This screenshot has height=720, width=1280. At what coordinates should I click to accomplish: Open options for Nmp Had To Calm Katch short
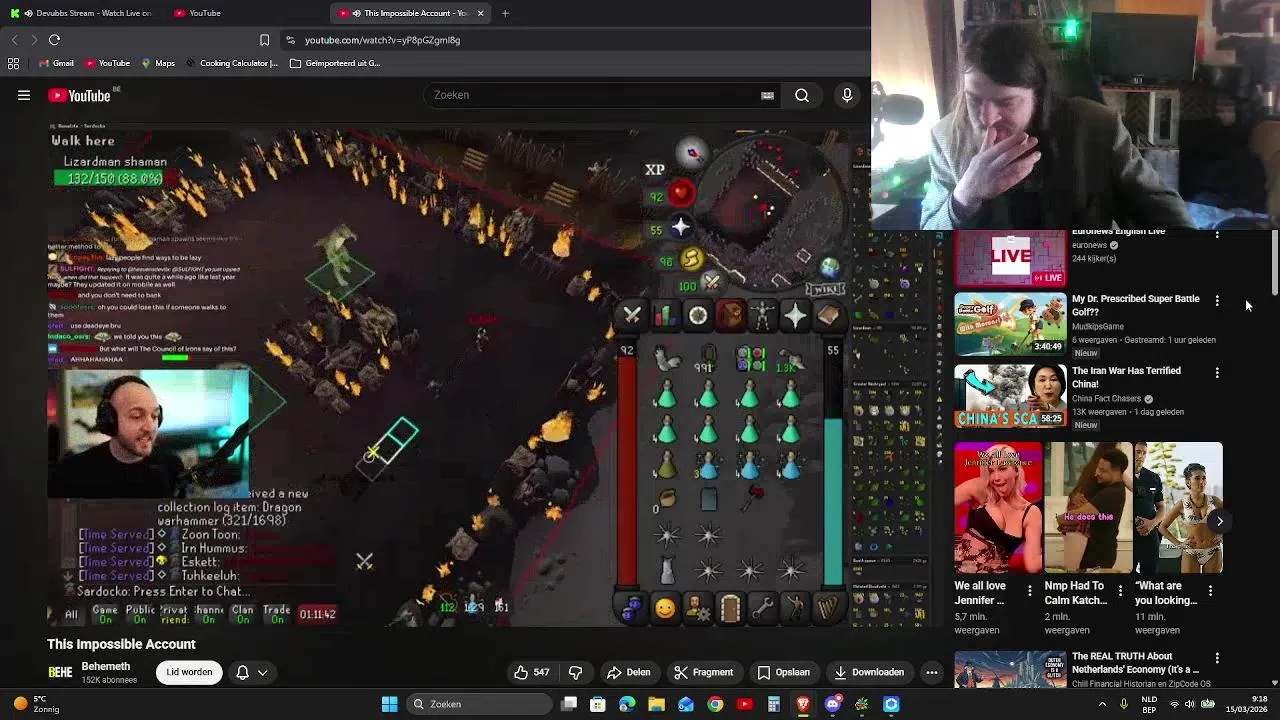[x=1120, y=590]
